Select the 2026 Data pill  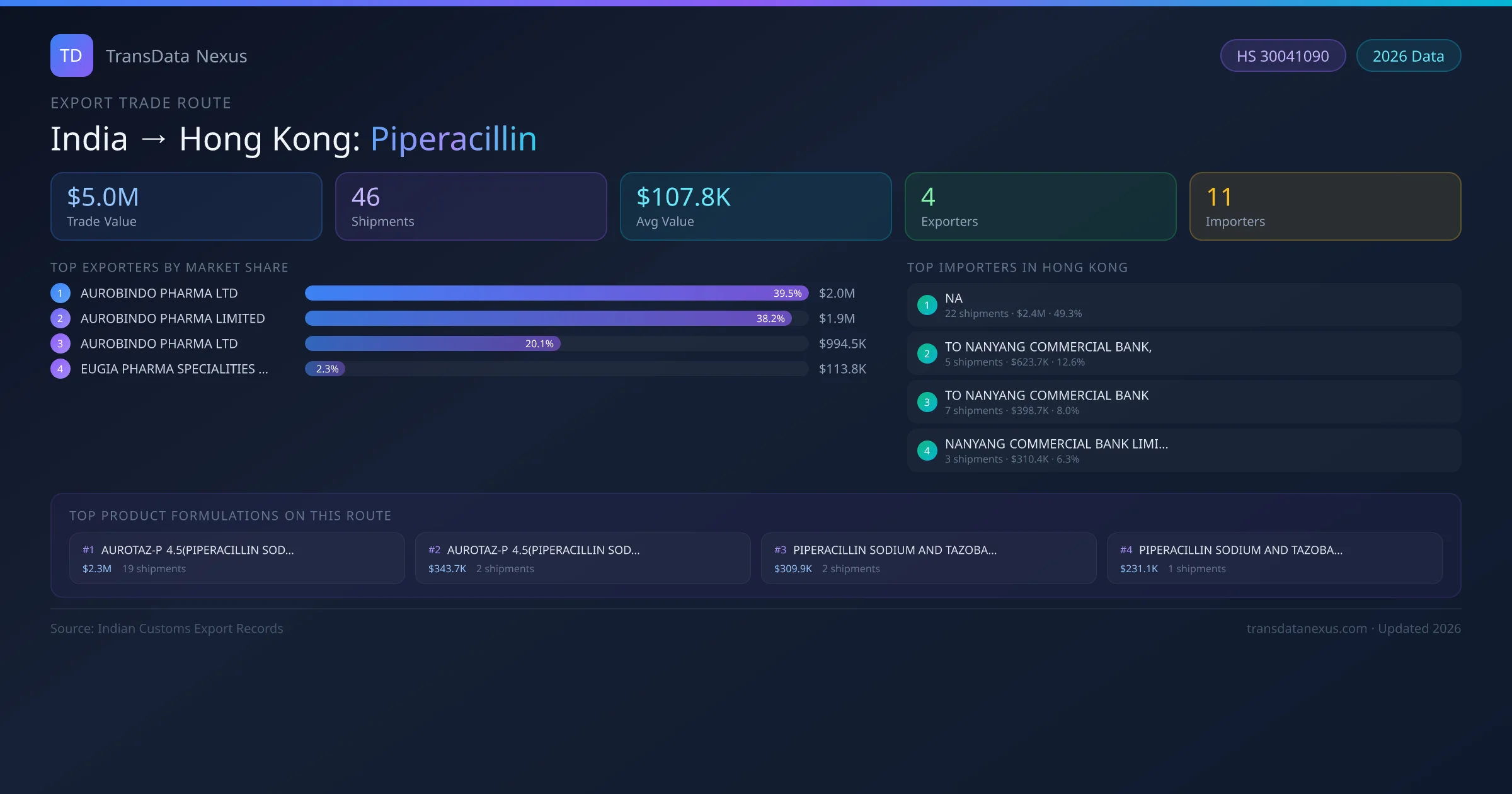1408,56
